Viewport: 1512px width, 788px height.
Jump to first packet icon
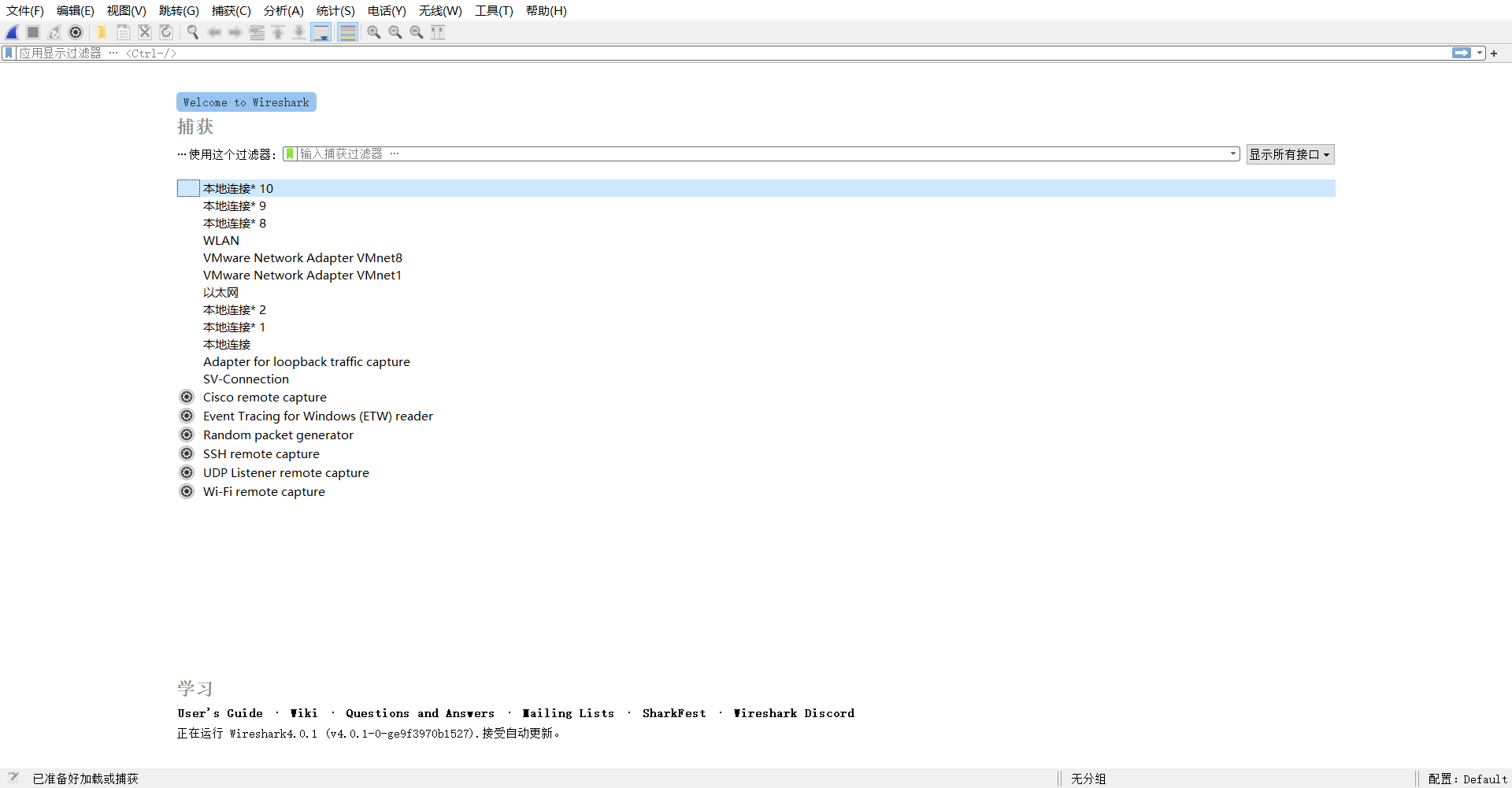pyautogui.click(x=278, y=32)
